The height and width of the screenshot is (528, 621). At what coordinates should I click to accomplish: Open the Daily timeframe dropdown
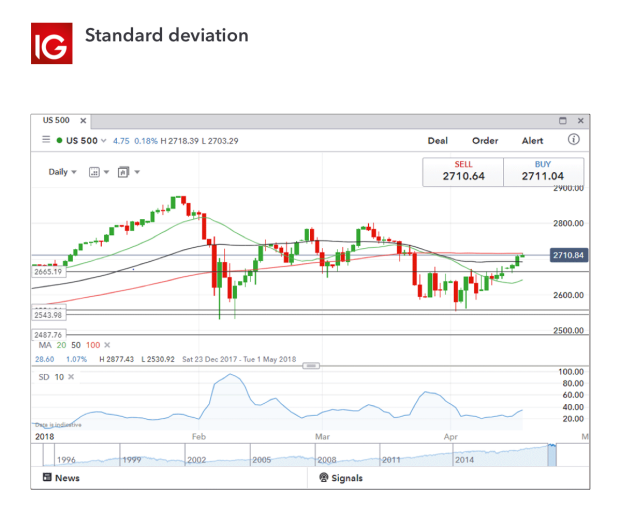pos(62,172)
